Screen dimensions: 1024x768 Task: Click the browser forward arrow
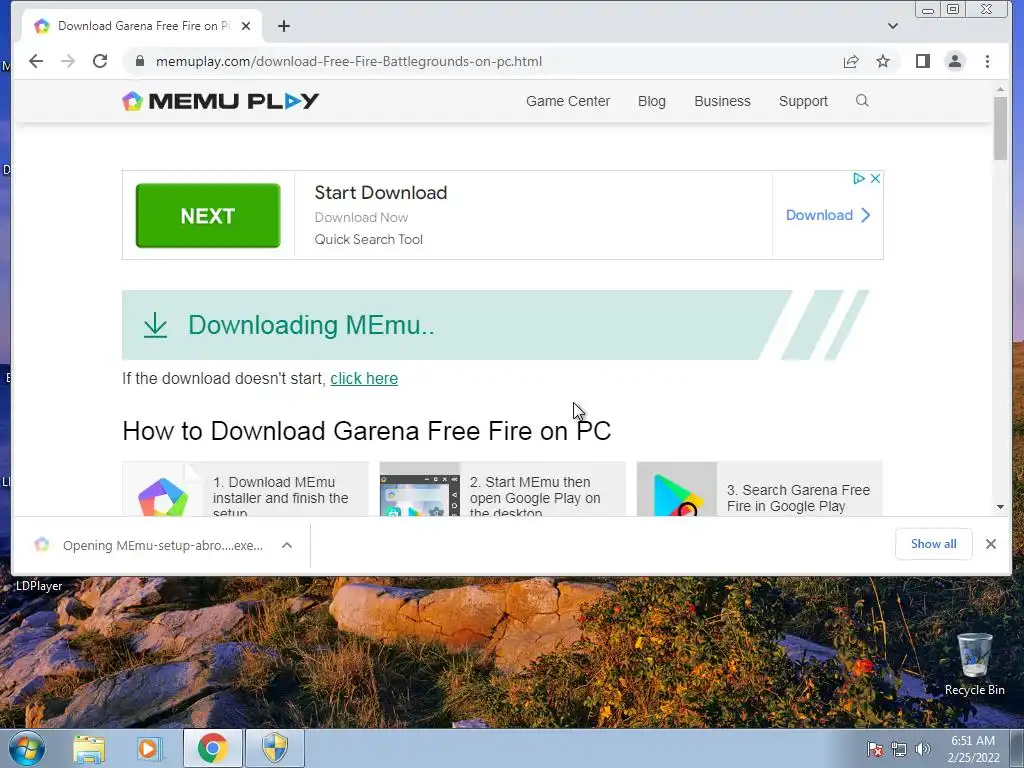coord(68,61)
